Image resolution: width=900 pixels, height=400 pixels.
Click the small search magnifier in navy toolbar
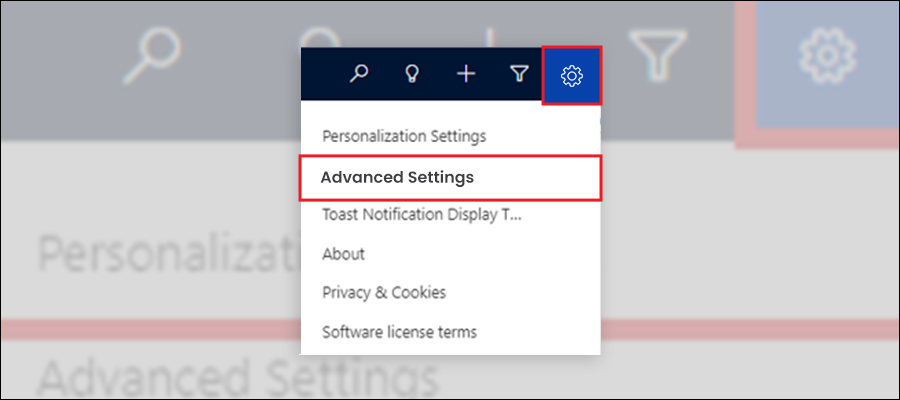pos(359,74)
